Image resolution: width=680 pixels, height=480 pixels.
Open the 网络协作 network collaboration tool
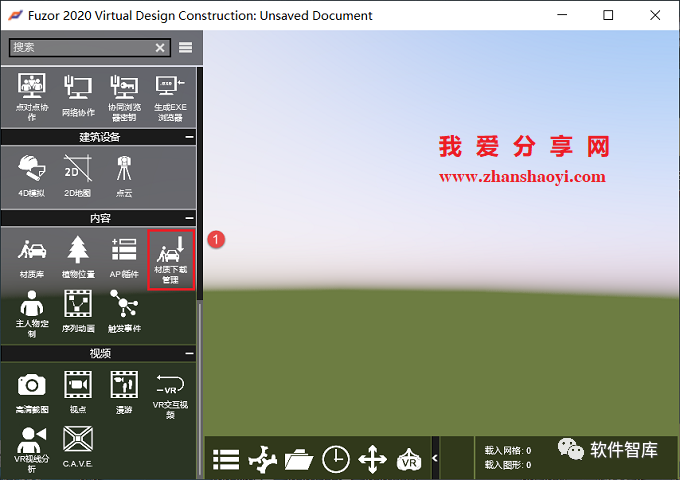(78, 96)
